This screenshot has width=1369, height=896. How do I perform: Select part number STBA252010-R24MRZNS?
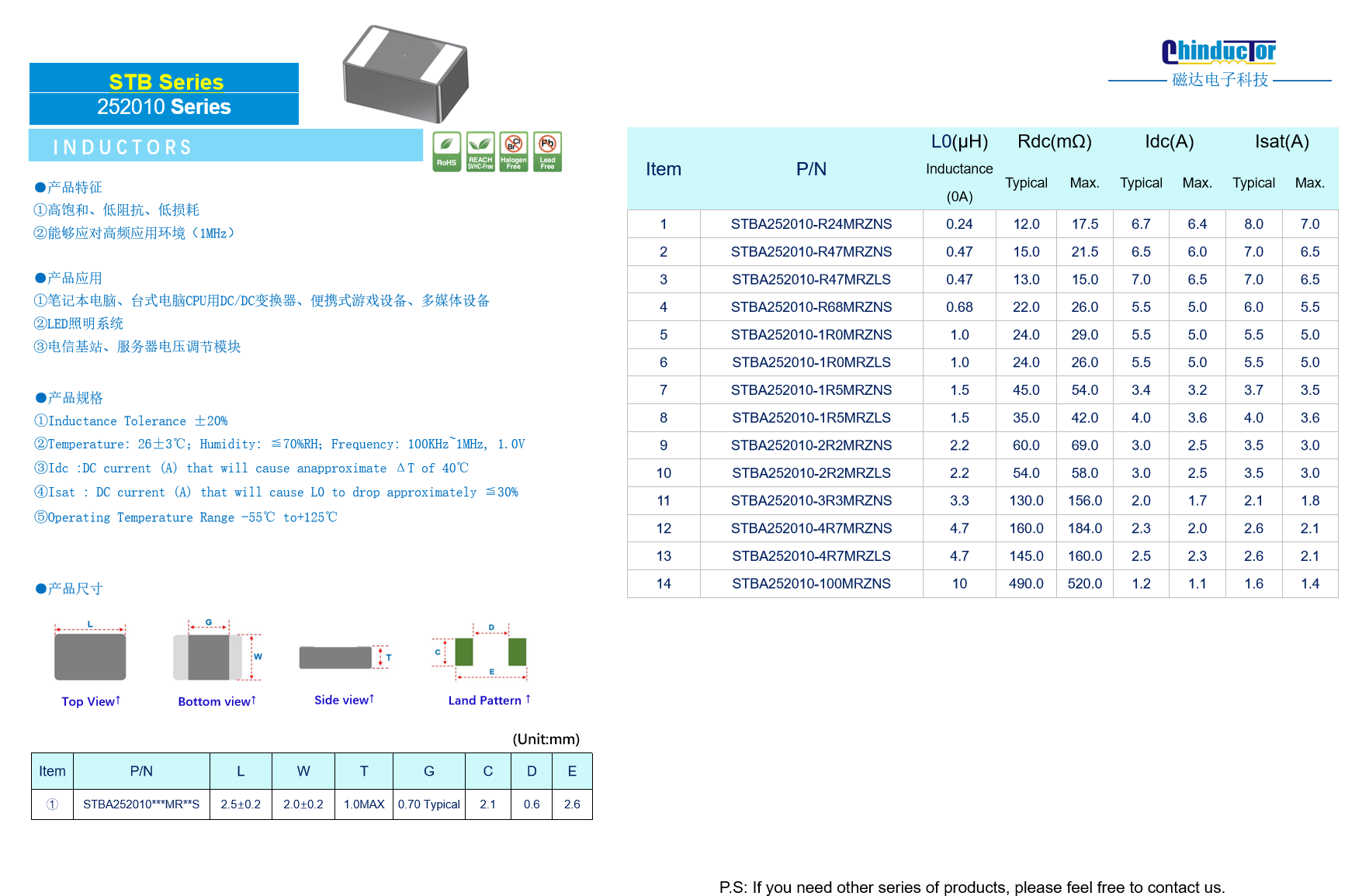pos(811,224)
